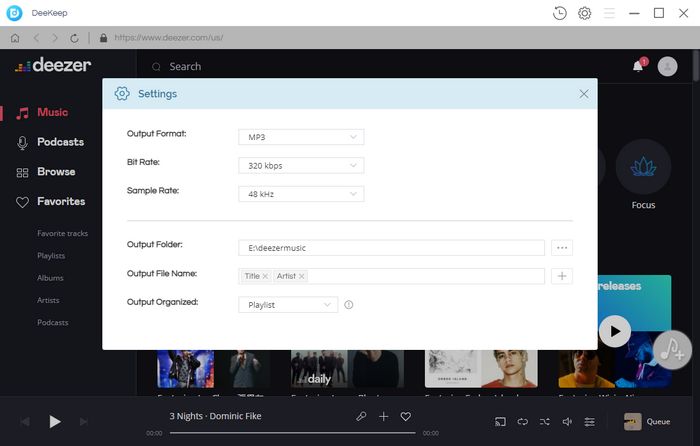Open the Queue
Viewport: 700px width, 446px height.
pos(647,422)
